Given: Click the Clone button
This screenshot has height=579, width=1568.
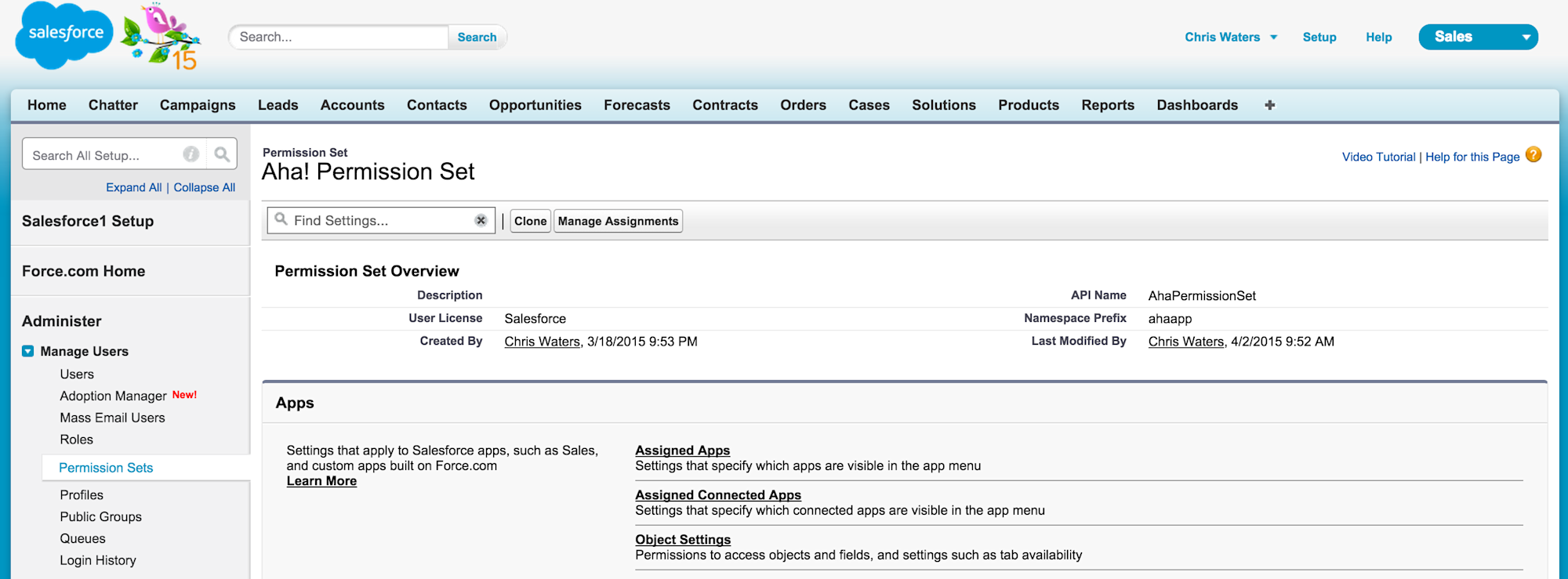Looking at the screenshot, I should point(531,221).
